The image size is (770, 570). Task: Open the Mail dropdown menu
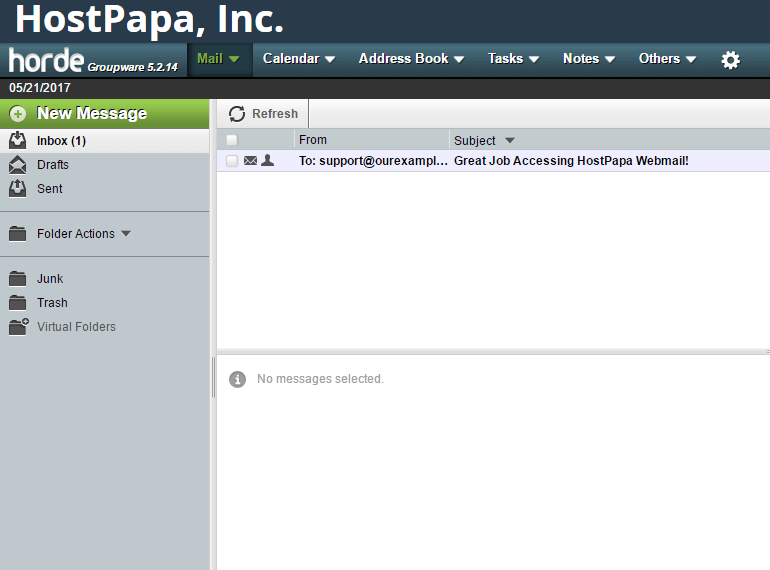[219, 59]
